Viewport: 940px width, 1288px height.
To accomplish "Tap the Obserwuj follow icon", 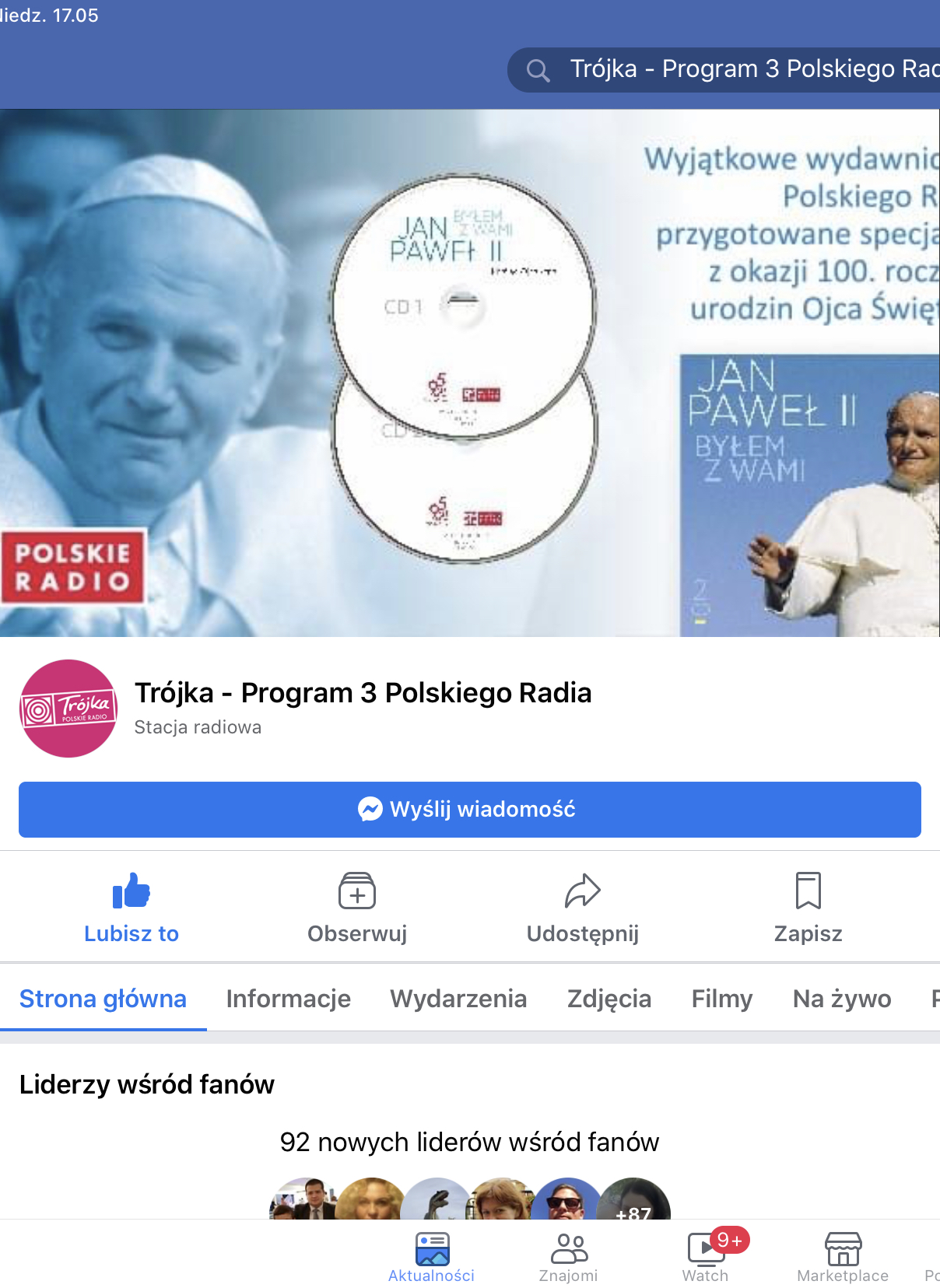I will pos(357,891).
